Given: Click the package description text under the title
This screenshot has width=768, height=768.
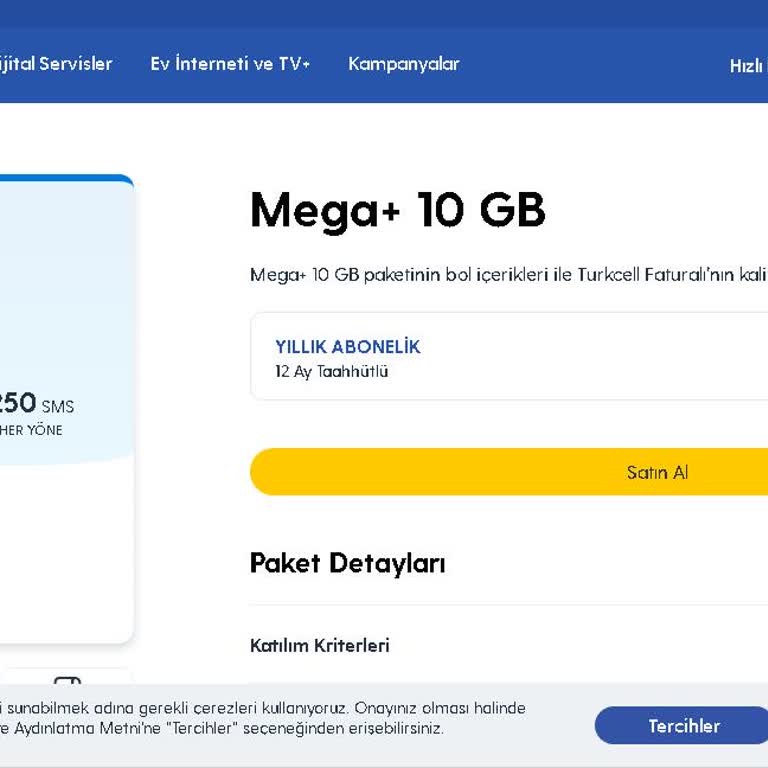Looking at the screenshot, I should (507, 275).
